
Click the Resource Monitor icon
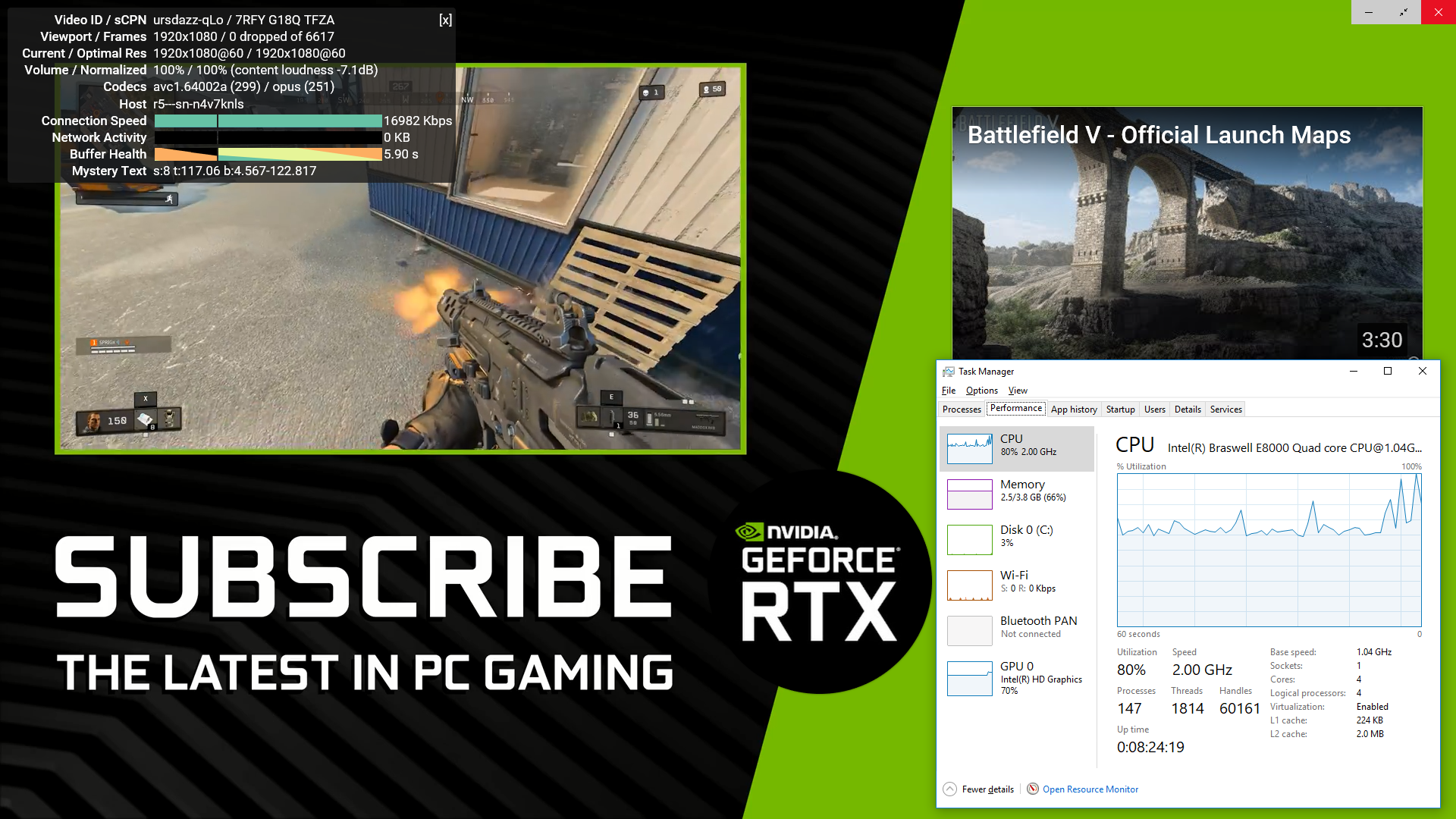click(x=1032, y=789)
